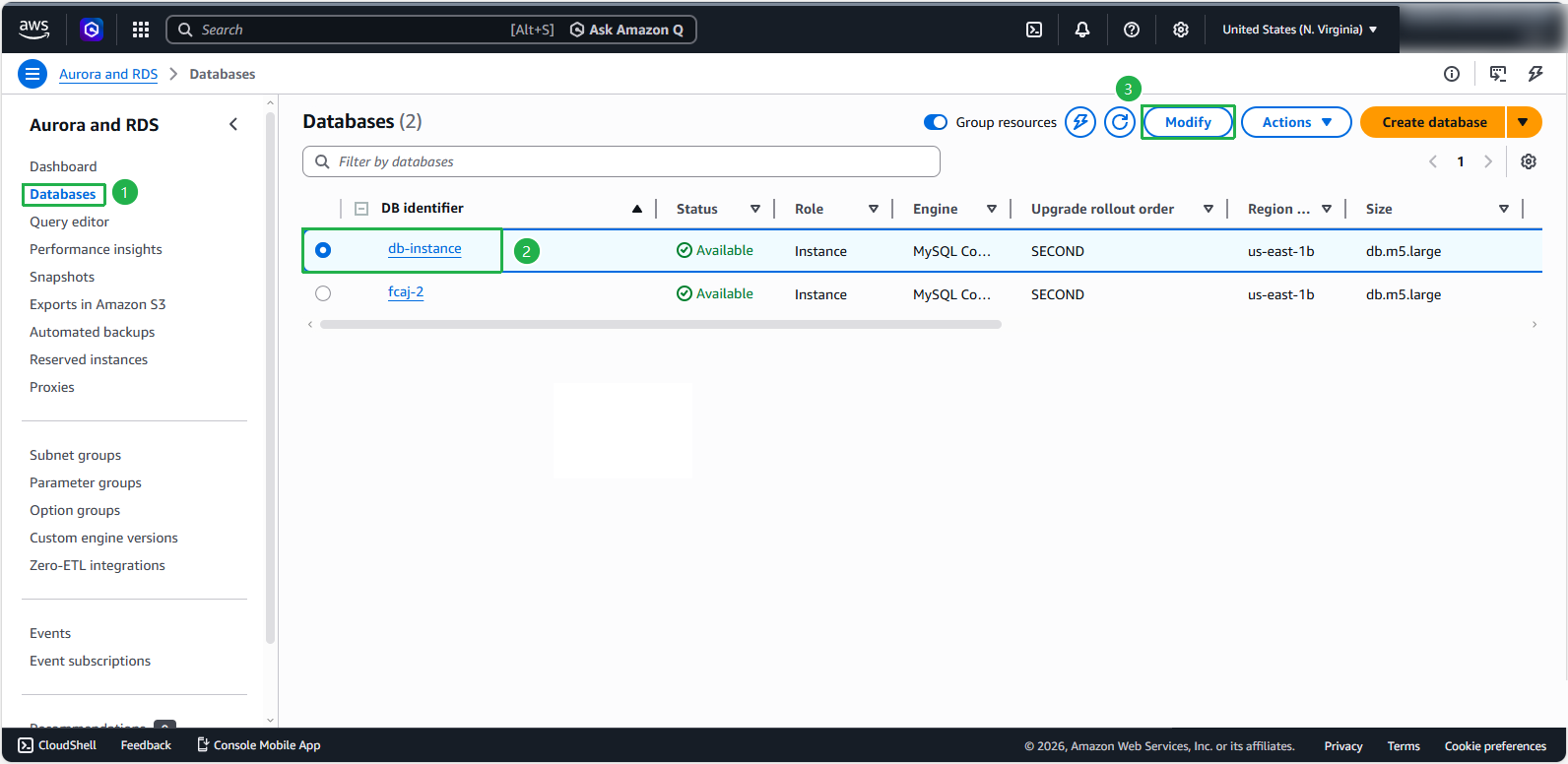The width and height of the screenshot is (1568, 764).
Task: Open Zero-ETL integrations
Action: click(98, 565)
